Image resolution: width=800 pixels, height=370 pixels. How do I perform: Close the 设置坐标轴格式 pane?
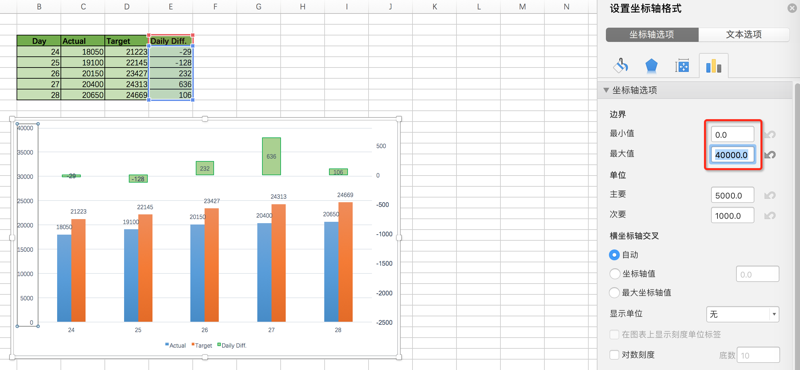791,8
